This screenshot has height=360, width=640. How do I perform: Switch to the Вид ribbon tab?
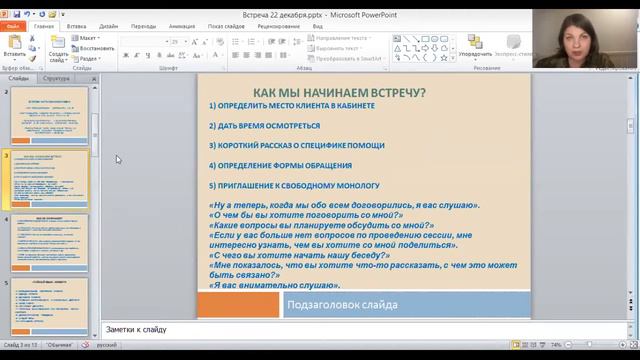(x=318, y=26)
